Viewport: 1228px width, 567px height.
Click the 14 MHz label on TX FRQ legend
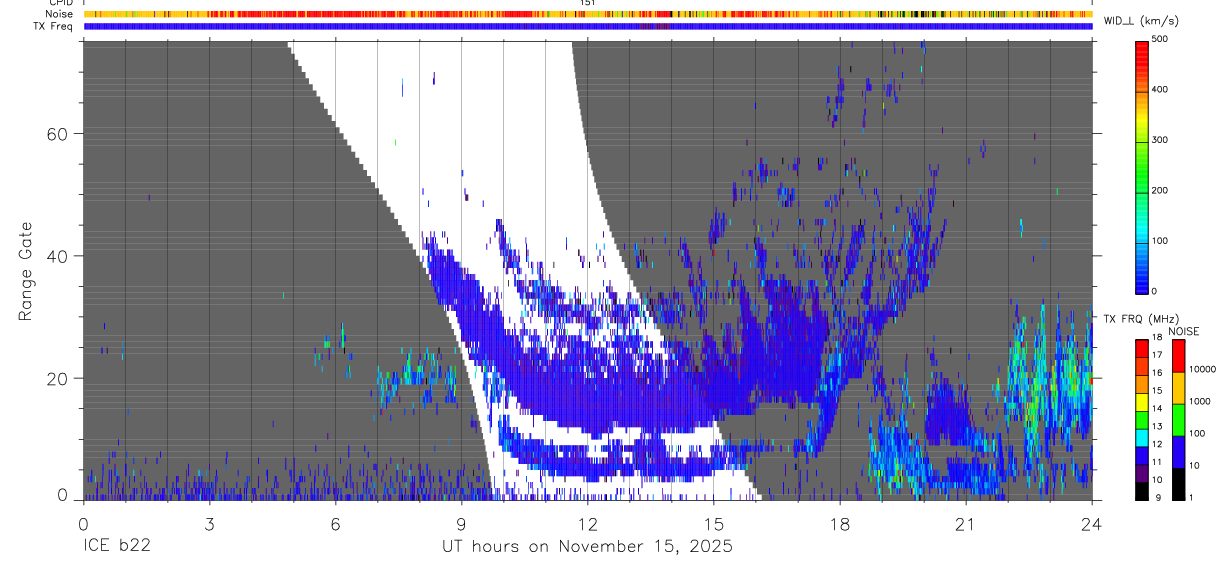coord(1157,409)
